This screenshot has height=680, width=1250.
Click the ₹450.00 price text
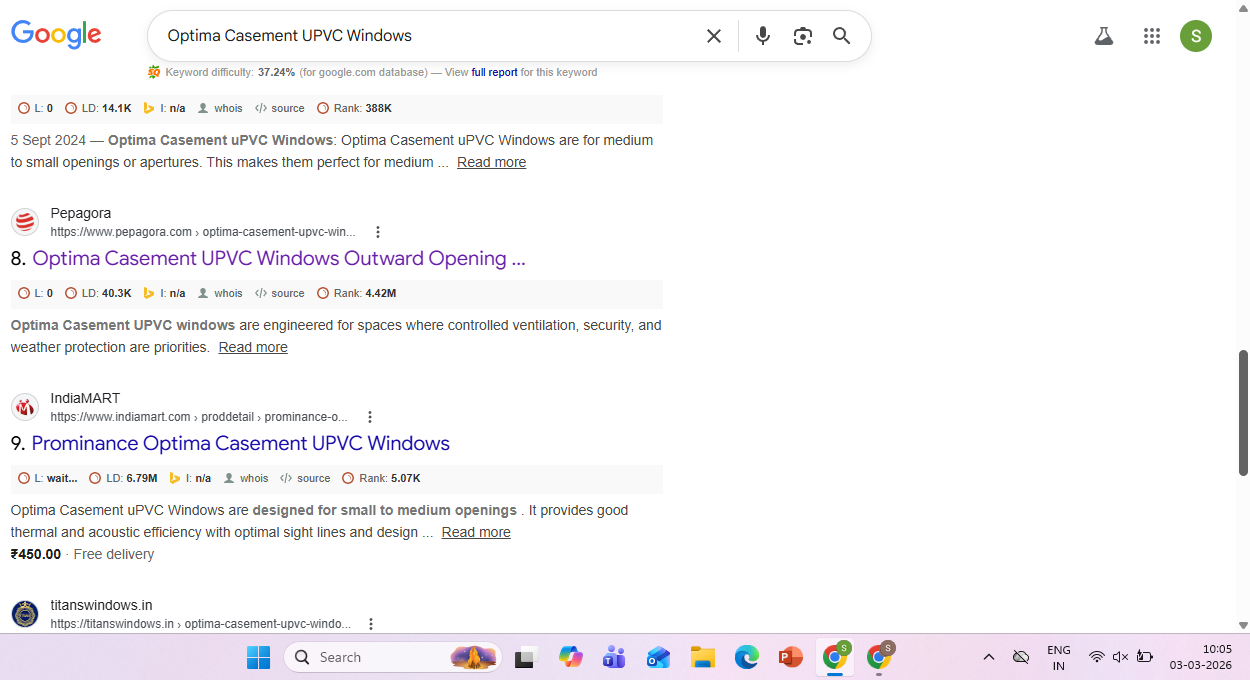click(36, 554)
